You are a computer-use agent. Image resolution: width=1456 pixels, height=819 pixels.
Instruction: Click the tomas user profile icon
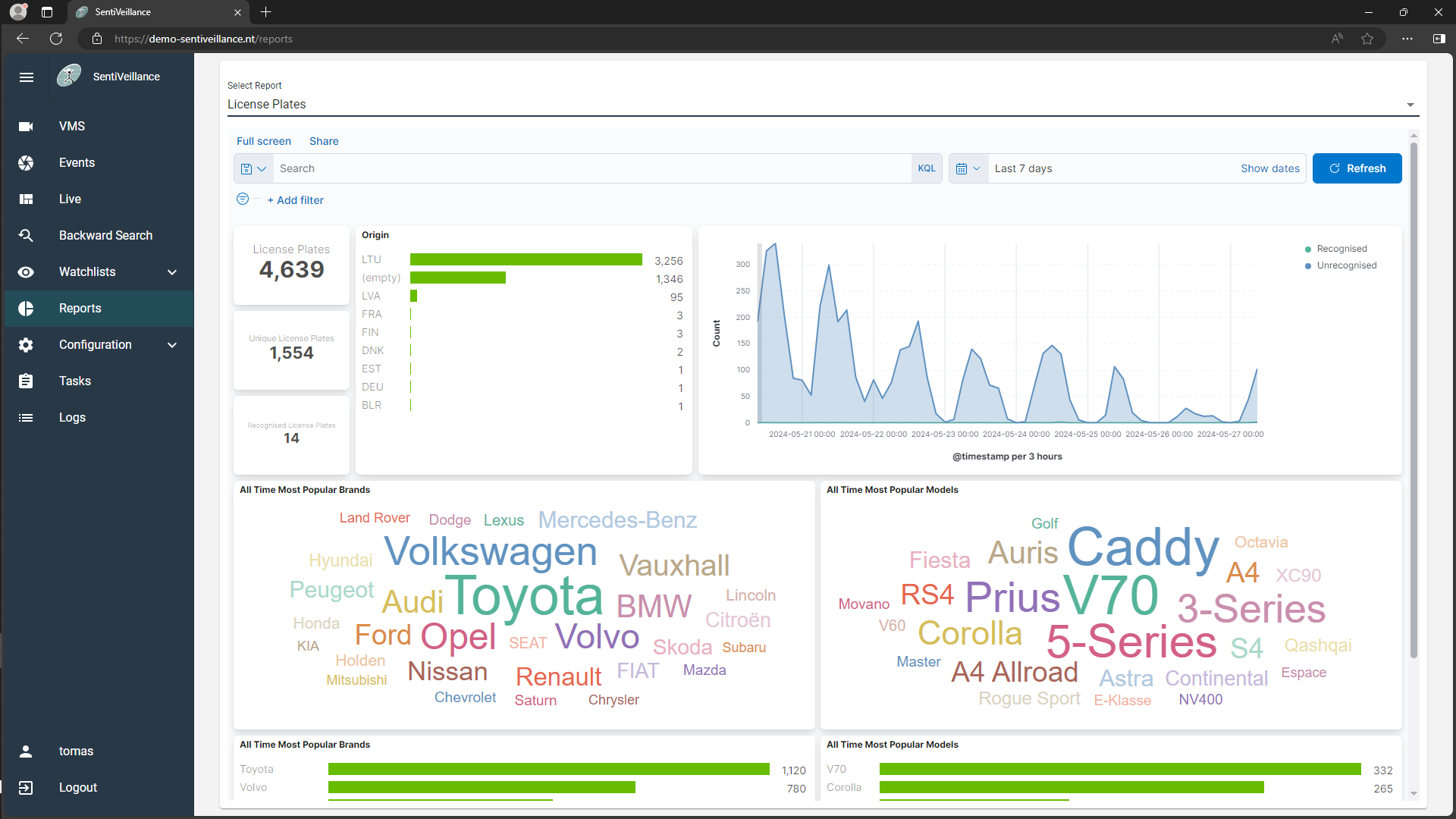pos(26,751)
